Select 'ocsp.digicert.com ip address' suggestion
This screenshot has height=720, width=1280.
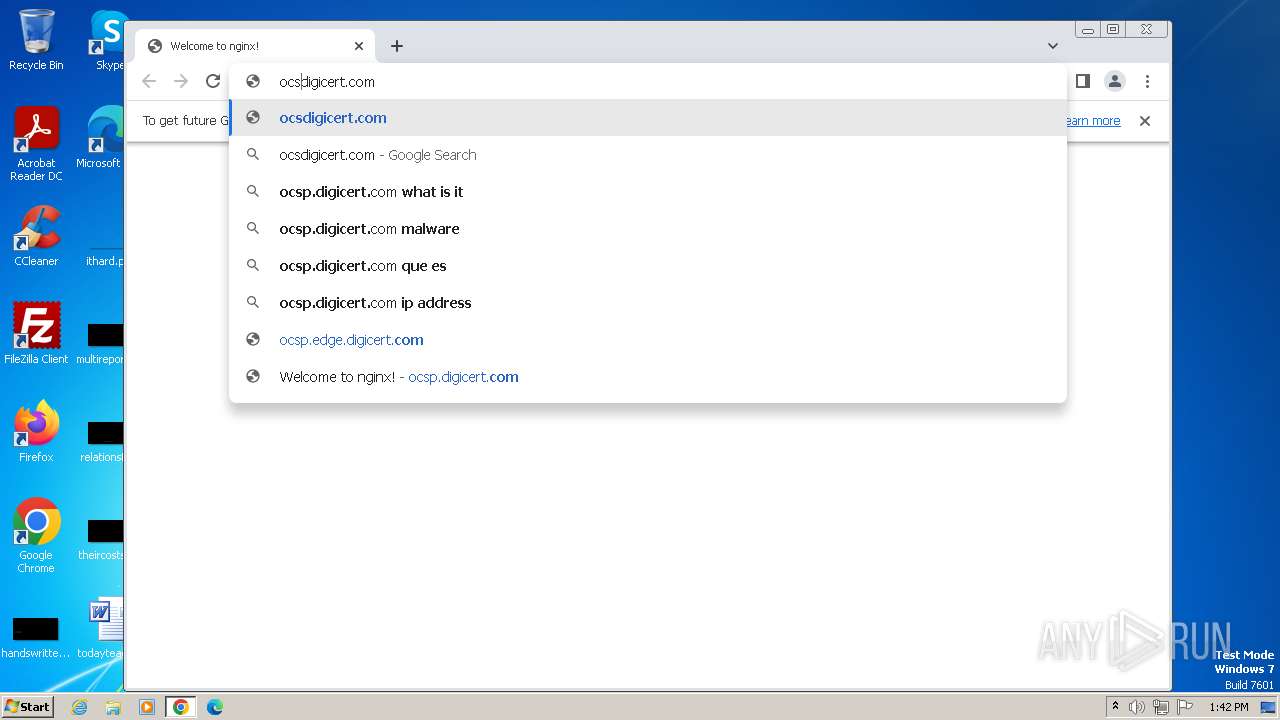point(648,303)
